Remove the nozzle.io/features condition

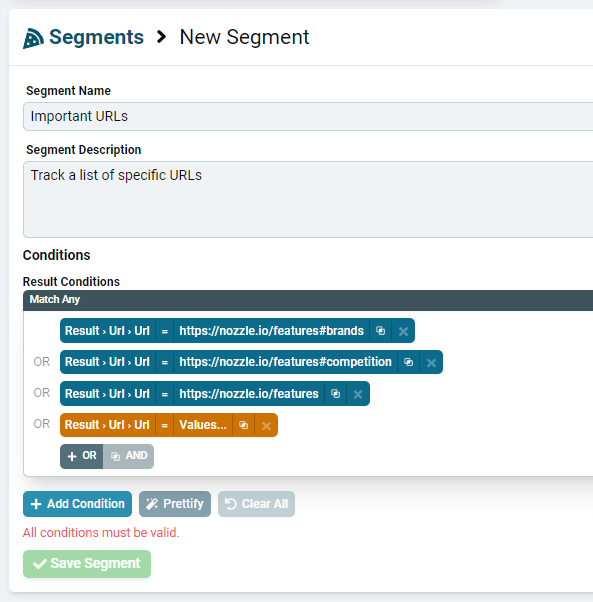358,394
